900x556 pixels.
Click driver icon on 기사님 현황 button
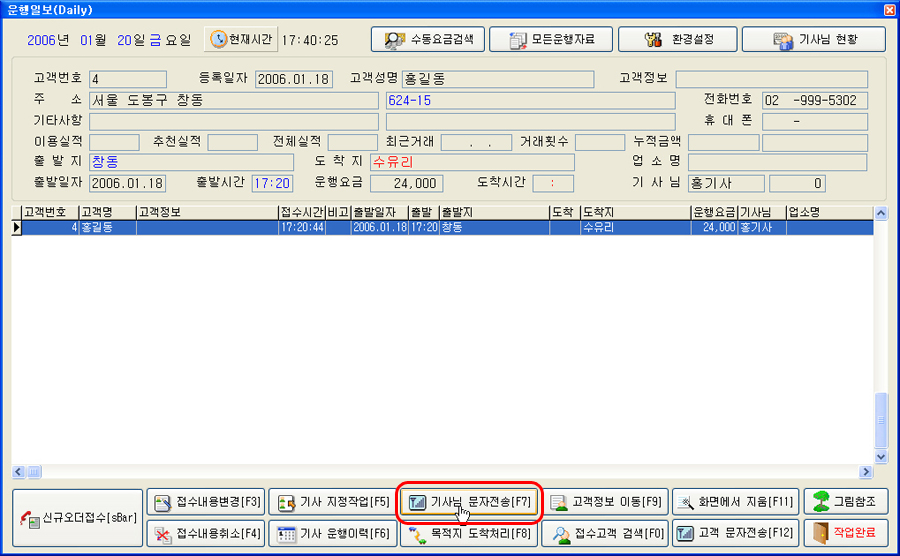click(783, 41)
